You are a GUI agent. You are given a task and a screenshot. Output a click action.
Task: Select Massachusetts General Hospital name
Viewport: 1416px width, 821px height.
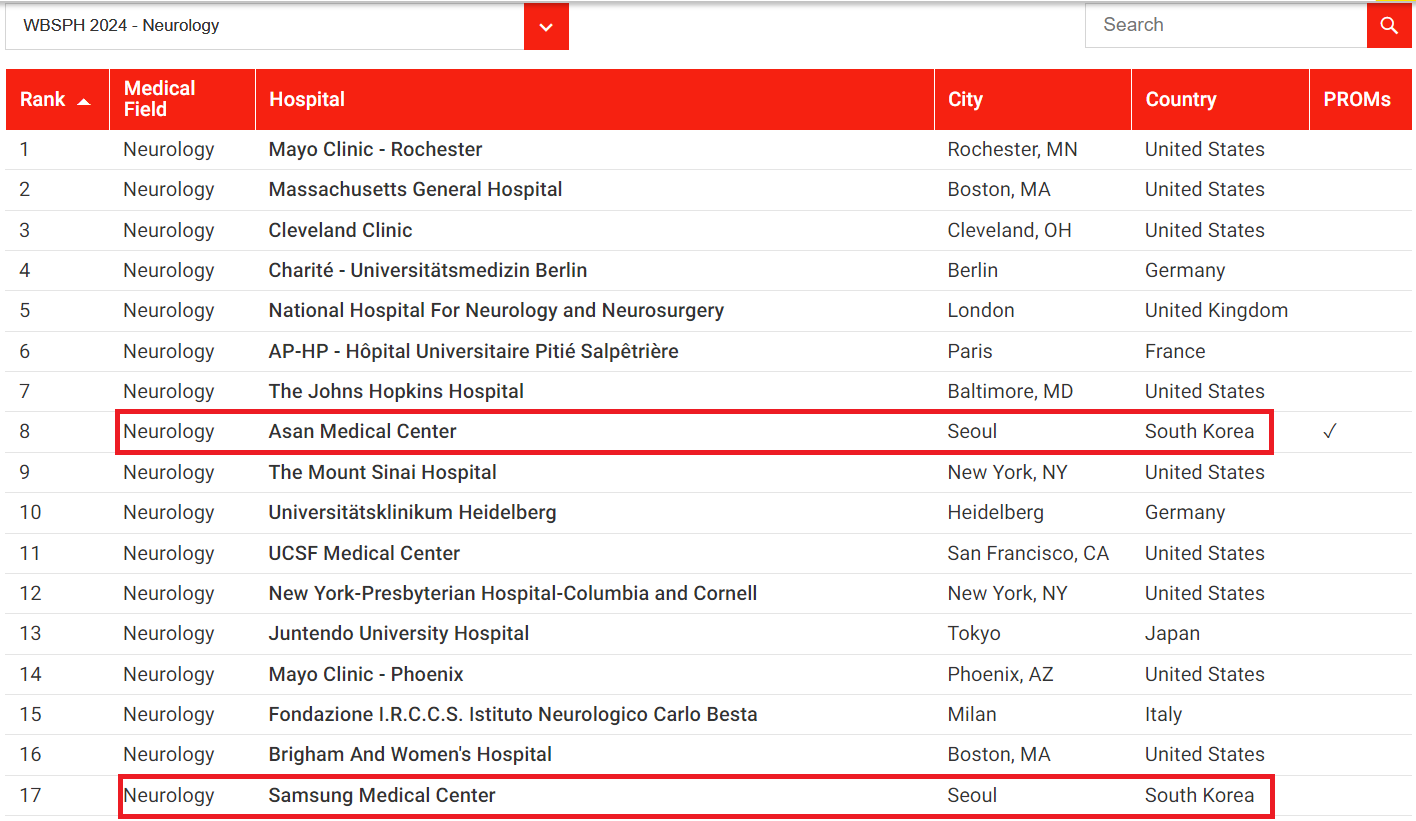point(415,189)
